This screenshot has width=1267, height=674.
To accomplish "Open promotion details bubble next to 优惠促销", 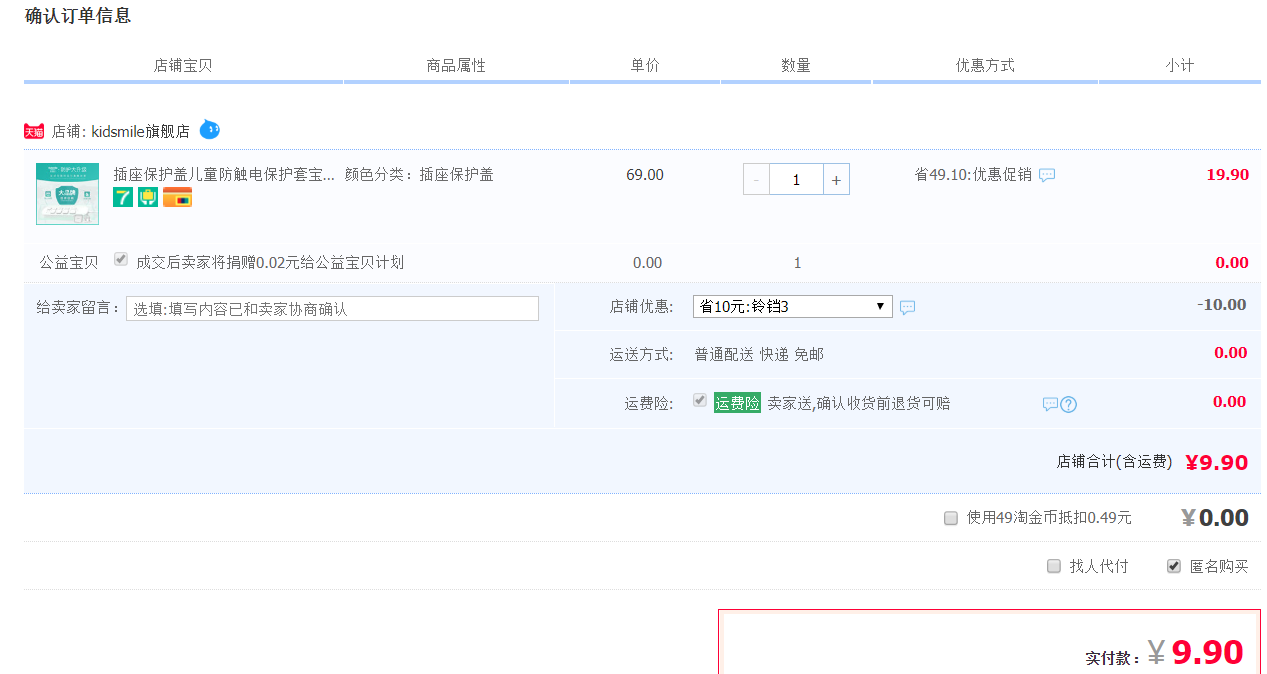I will [x=1047, y=175].
